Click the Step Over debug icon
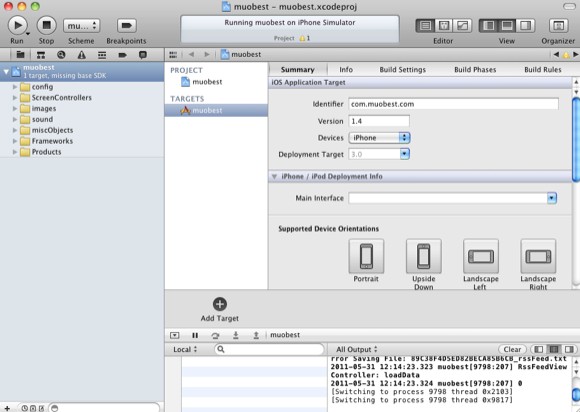Image resolution: width=580 pixels, height=412 pixels. [215, 335]
